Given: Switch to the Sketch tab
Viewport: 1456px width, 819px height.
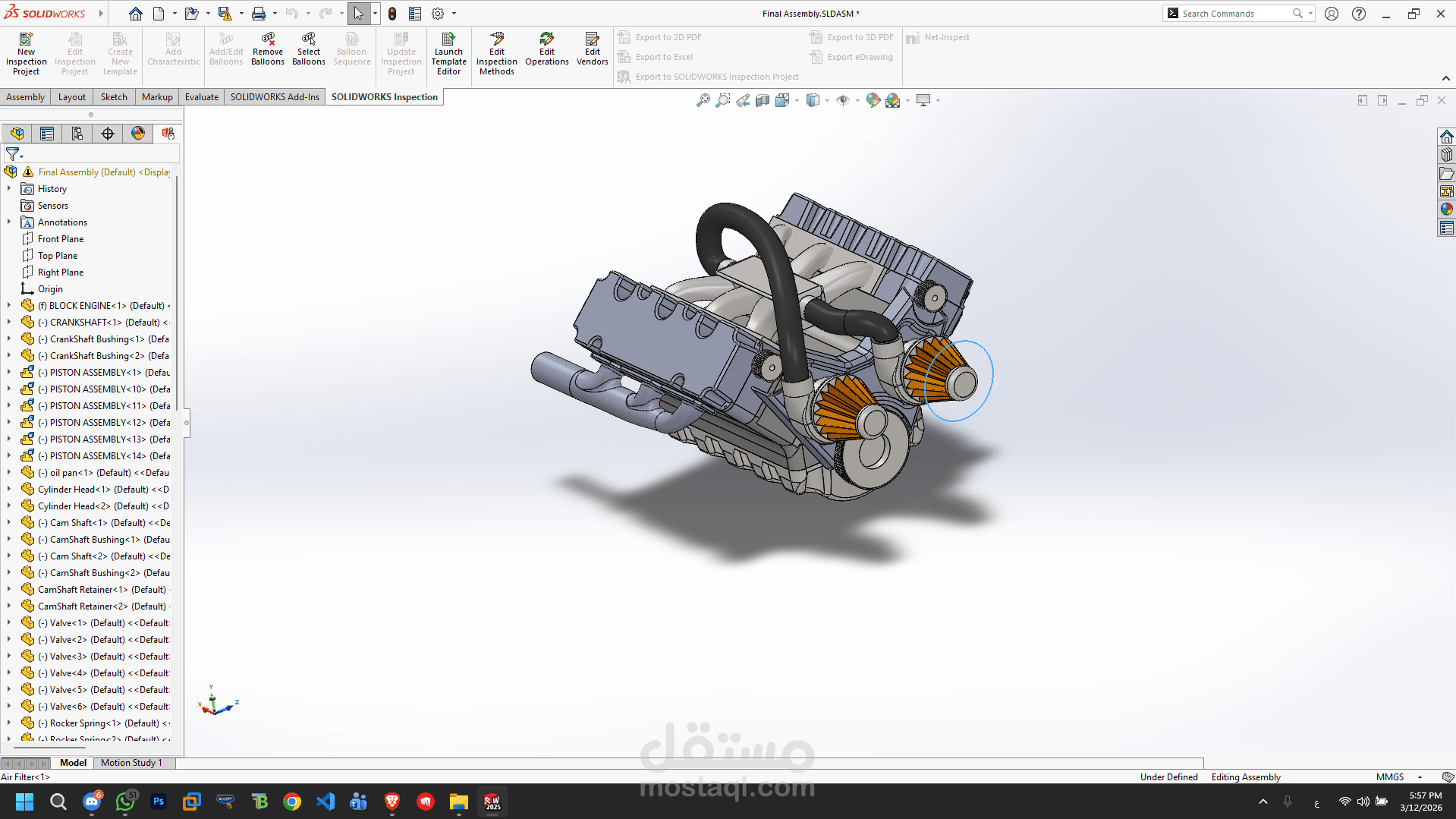Looking at the screenshot, I should coord(114,97).
